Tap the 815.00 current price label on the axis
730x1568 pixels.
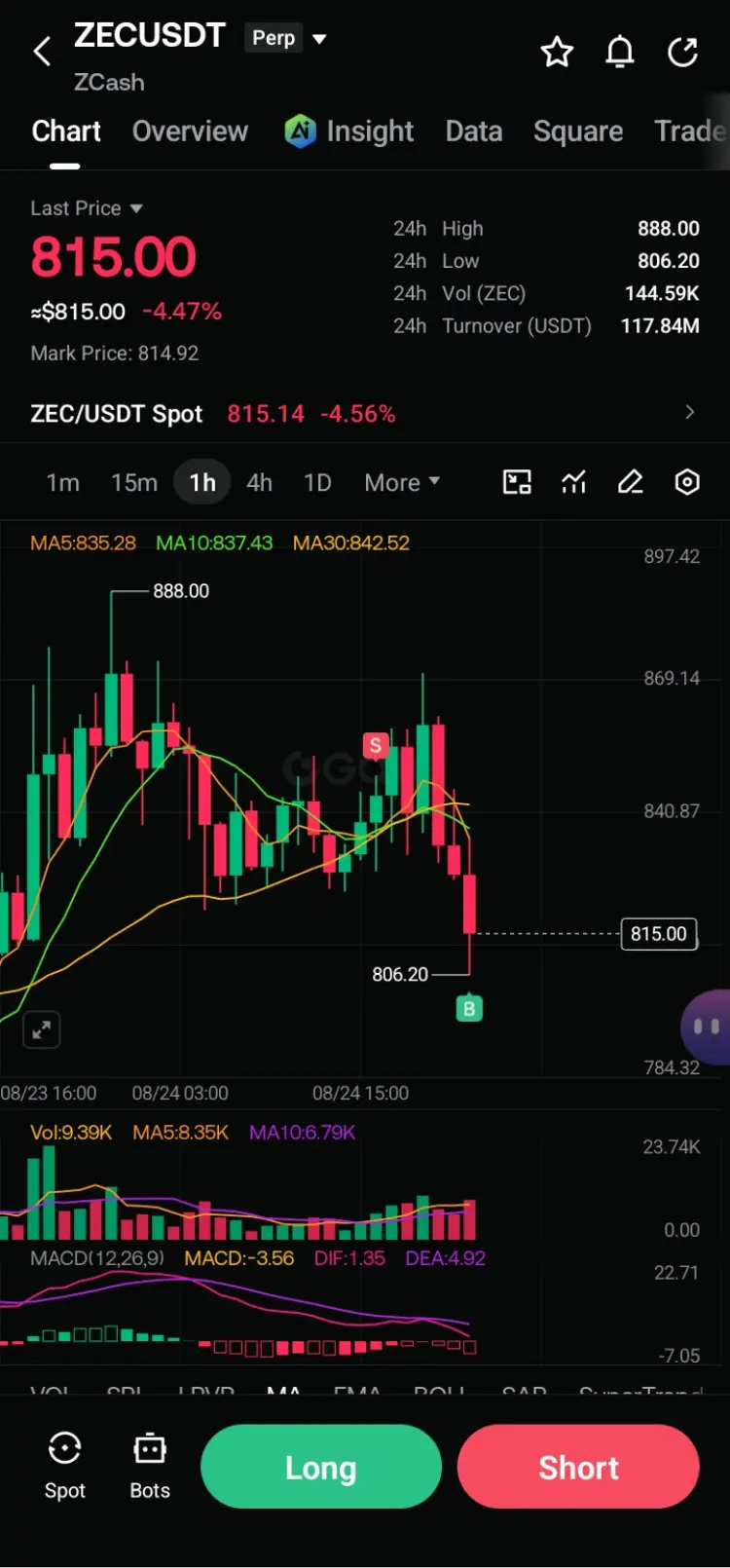click(659, 934)
